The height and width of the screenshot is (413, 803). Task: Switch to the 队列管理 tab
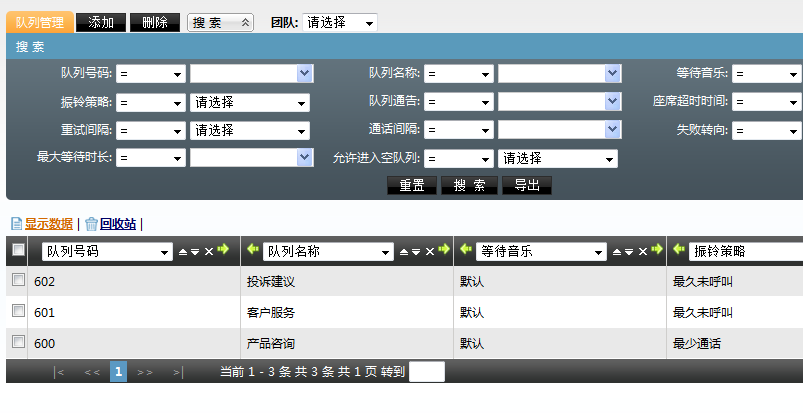(40, 22)
